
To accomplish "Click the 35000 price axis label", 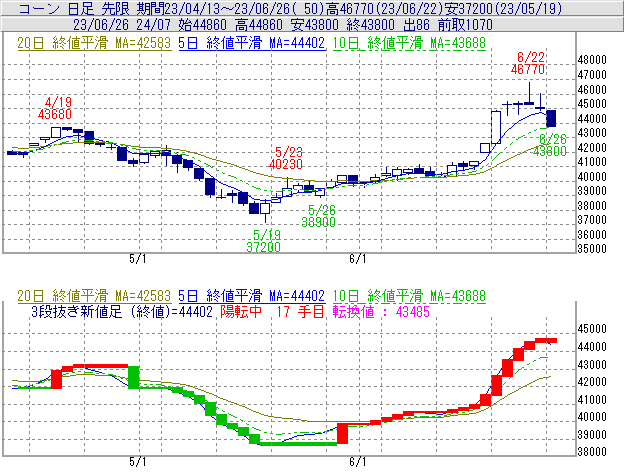I will 592,249.
